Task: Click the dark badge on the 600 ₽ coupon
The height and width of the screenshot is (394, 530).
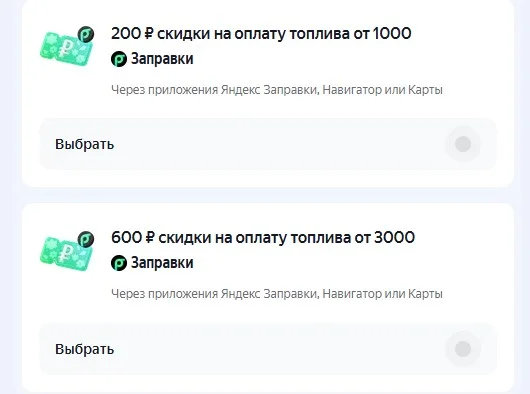Action: point(86,239)
